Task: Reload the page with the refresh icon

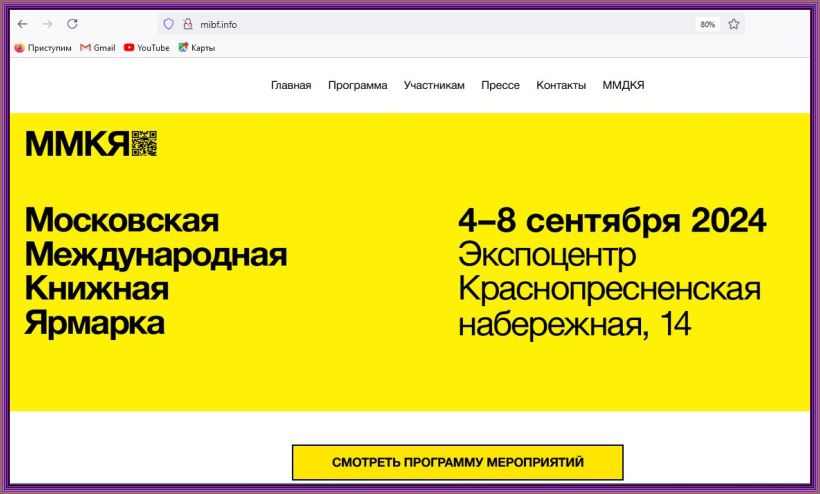Action: [x=72, y=24]
